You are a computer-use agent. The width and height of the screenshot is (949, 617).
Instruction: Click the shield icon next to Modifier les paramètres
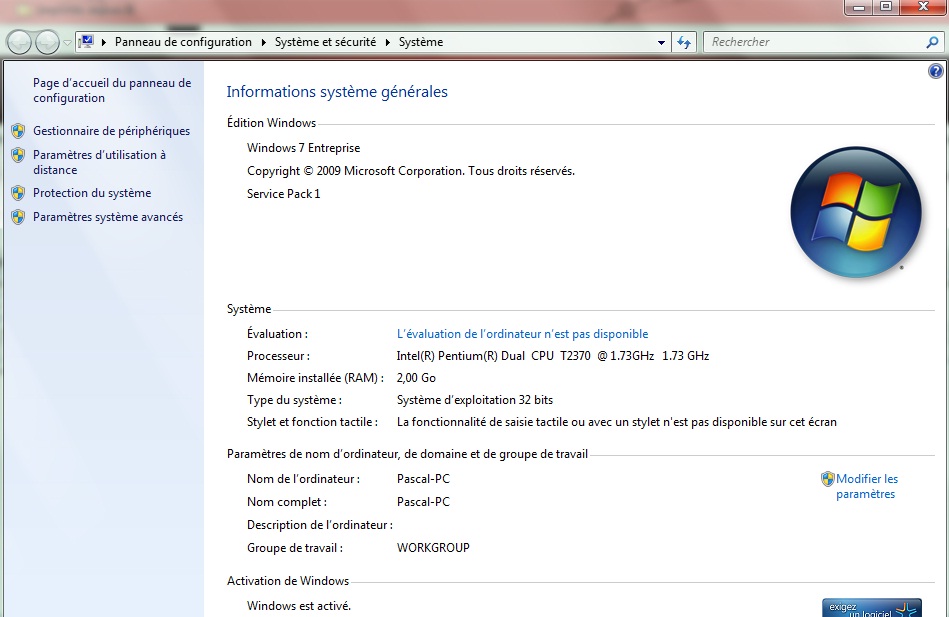click(x=827, y=479)
